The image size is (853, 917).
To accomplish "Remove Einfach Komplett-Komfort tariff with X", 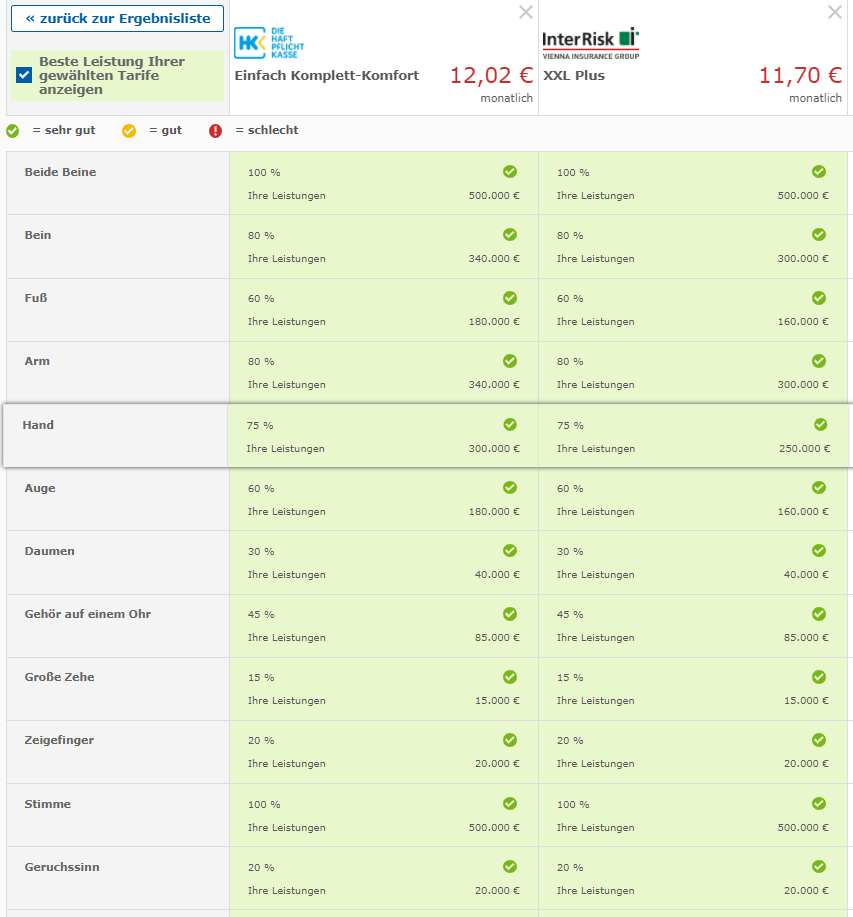I will point(526,12).
